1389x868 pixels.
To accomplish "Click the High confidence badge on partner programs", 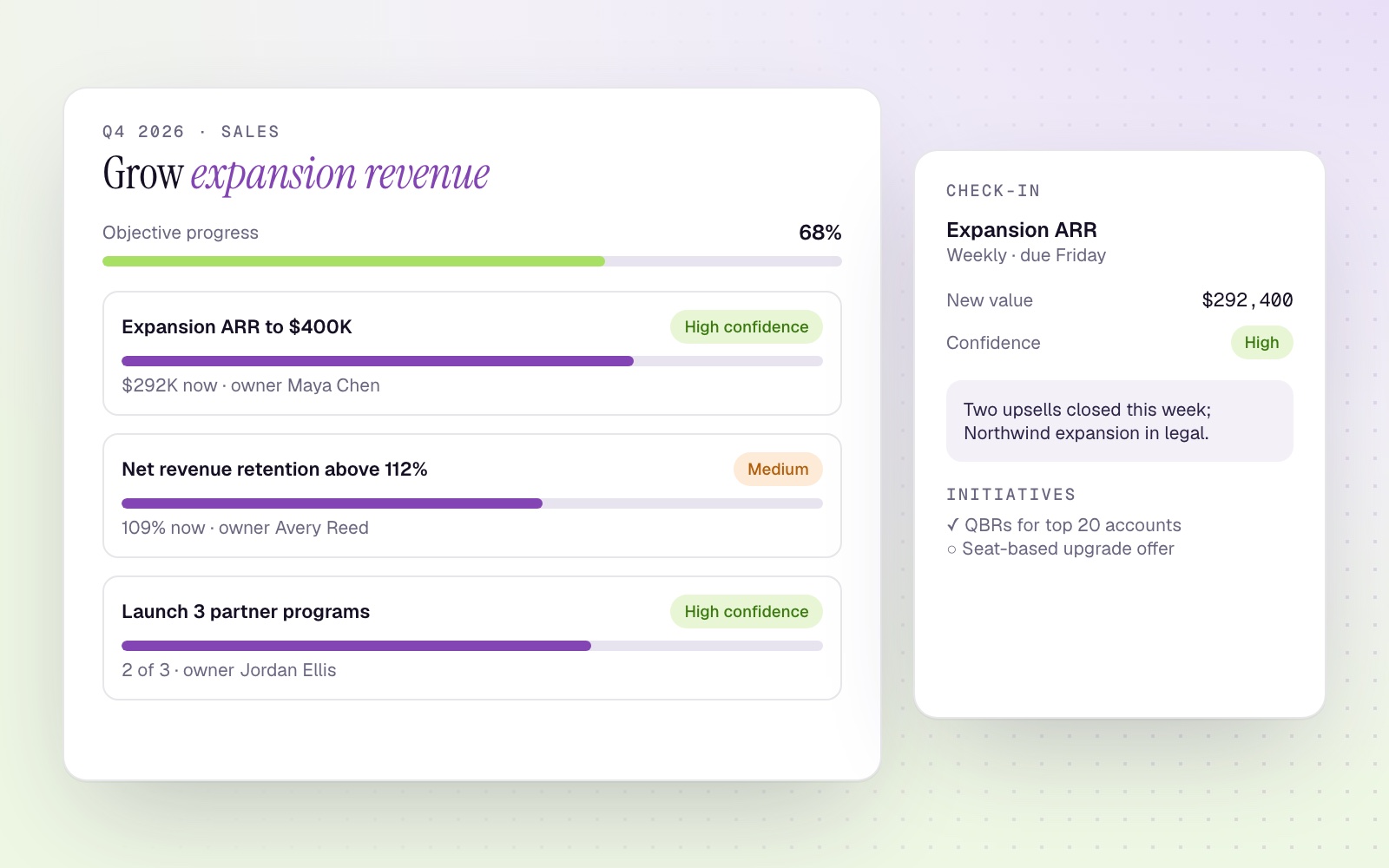I will tap(747, 612).
